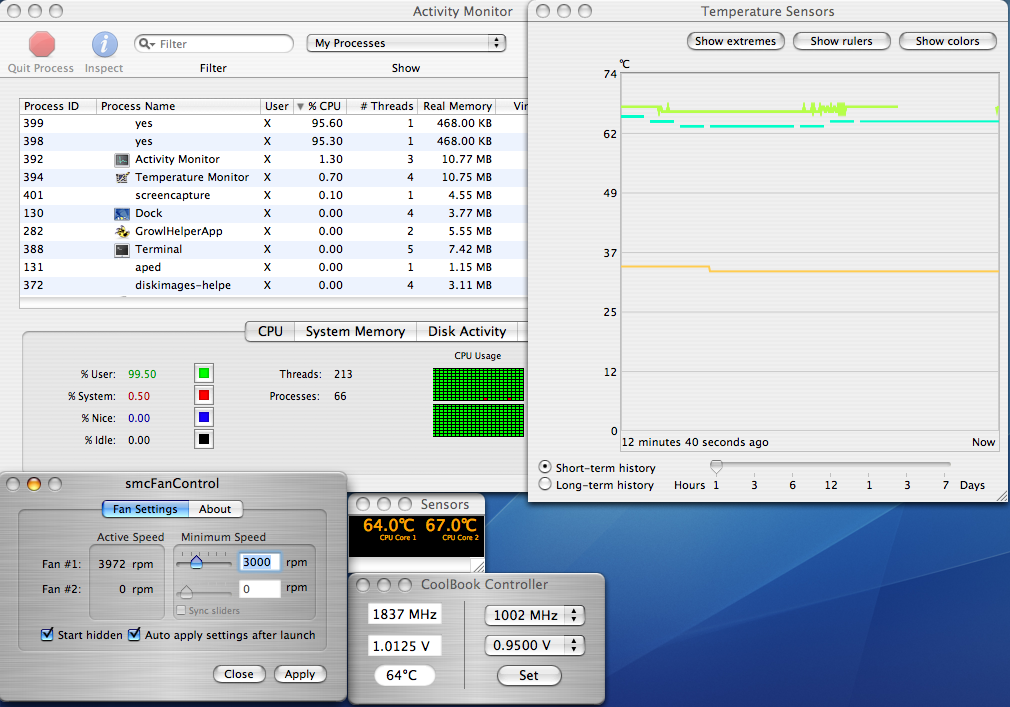Click the Set button in CoolBook Controller
Screen dimensions: 1010x707
[529, 675]
